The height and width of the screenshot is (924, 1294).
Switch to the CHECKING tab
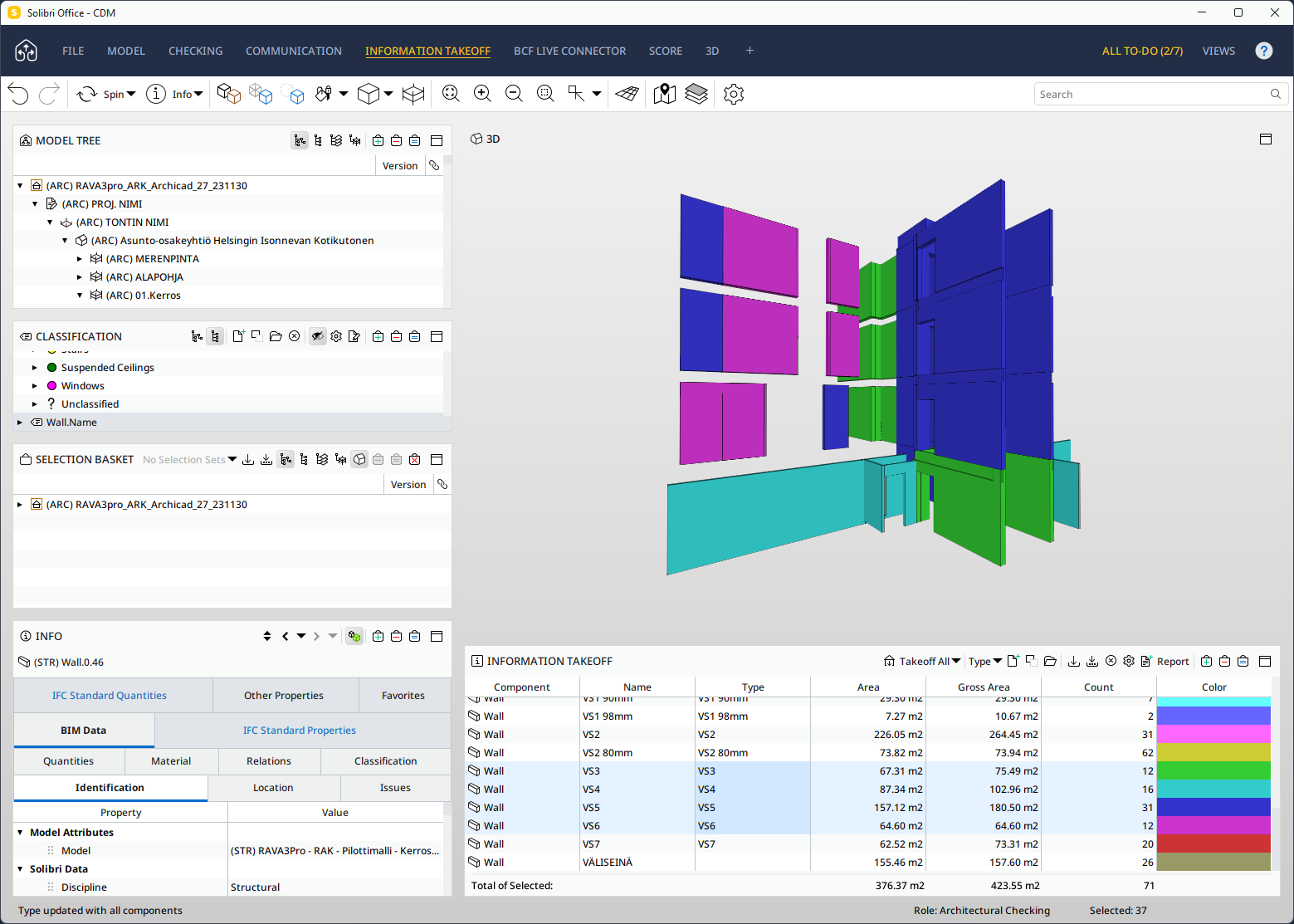coord(196,51)
